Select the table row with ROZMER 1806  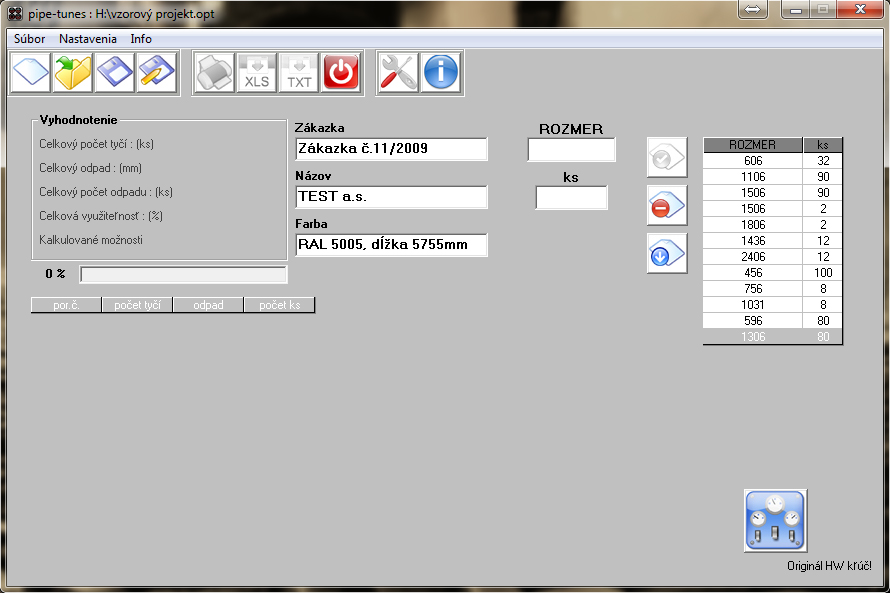773,225
